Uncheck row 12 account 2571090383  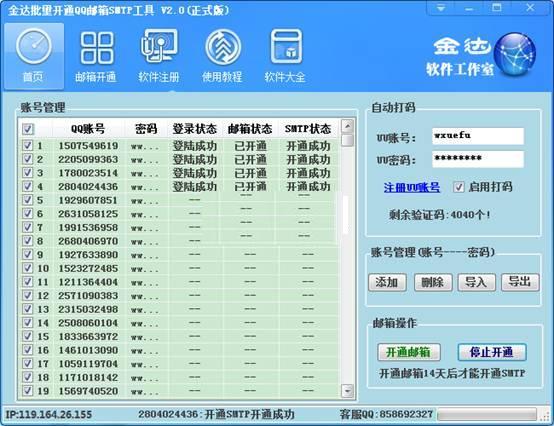tap(28, 295)
